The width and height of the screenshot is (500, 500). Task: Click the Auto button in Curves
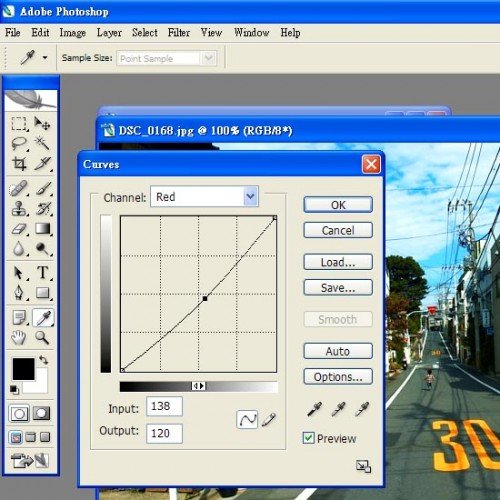tap(338, 351)
